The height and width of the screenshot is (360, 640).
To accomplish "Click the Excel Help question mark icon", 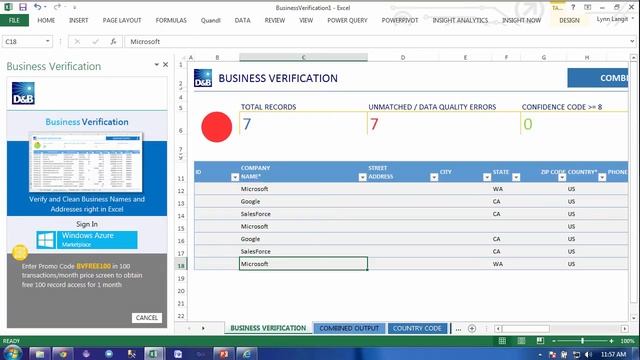I will click(x=573, y=7).
